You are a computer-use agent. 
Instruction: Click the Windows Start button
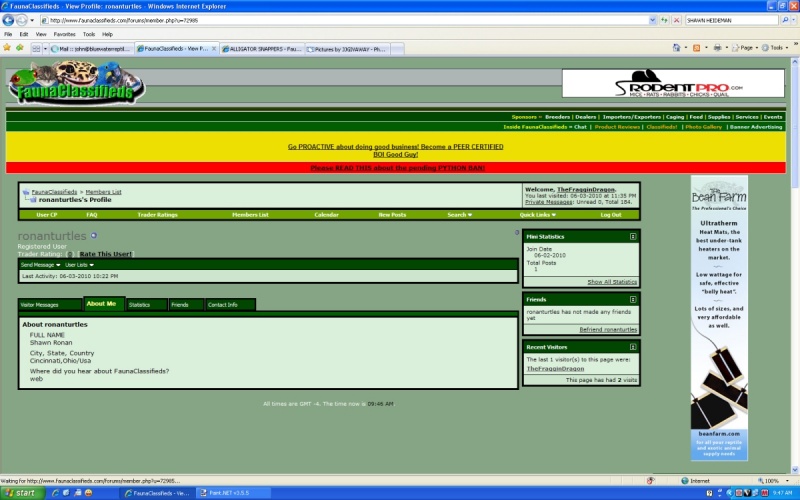coord(22,493)
